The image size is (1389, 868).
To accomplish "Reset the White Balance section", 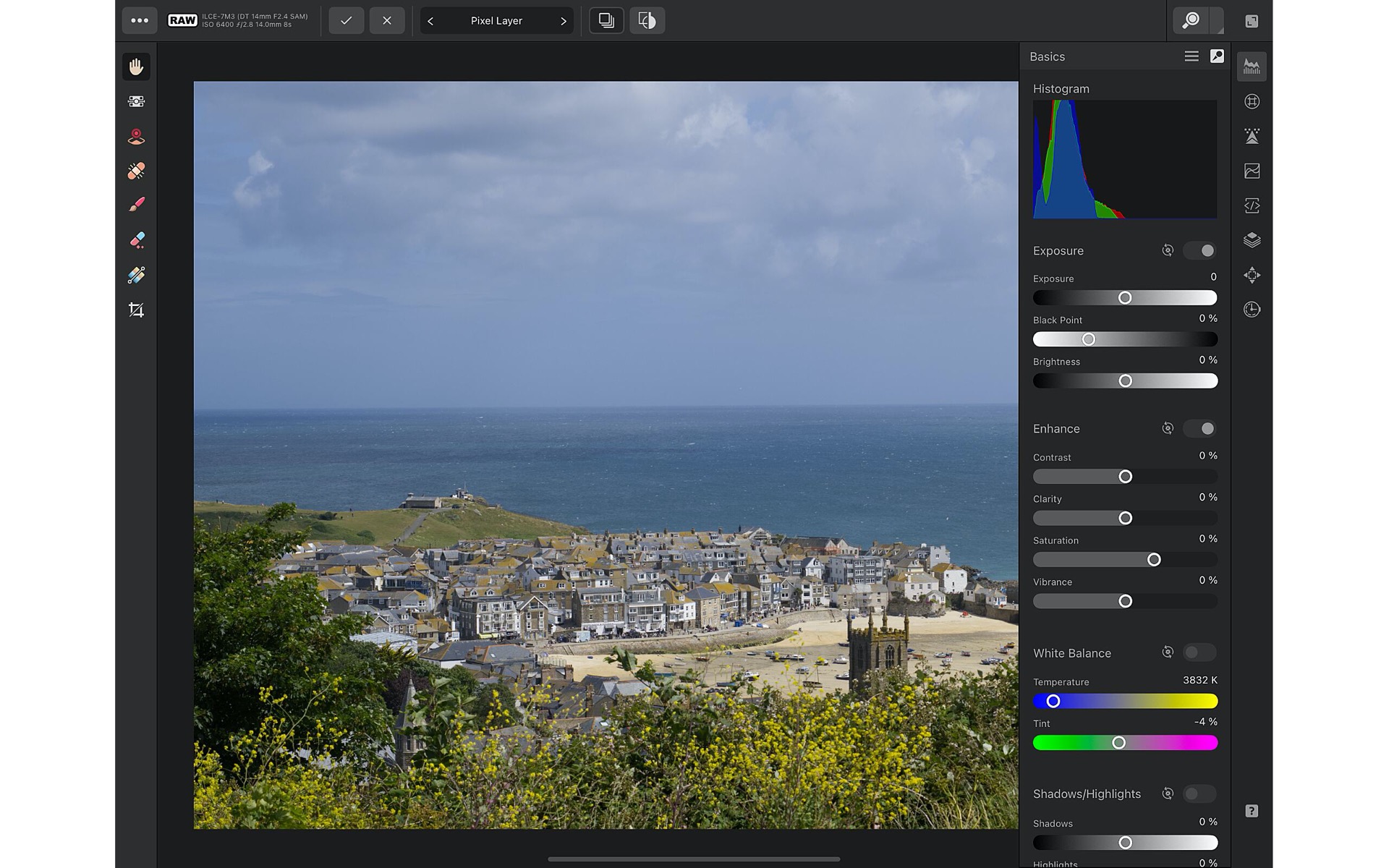I will tap(1167, 652).
